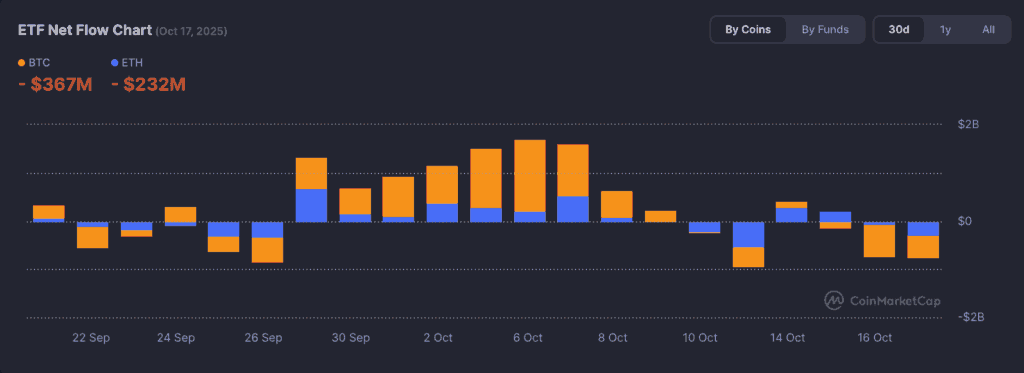Choose the 30d time range
This screenshot has width=1024, height=373.
click(899, 29)
